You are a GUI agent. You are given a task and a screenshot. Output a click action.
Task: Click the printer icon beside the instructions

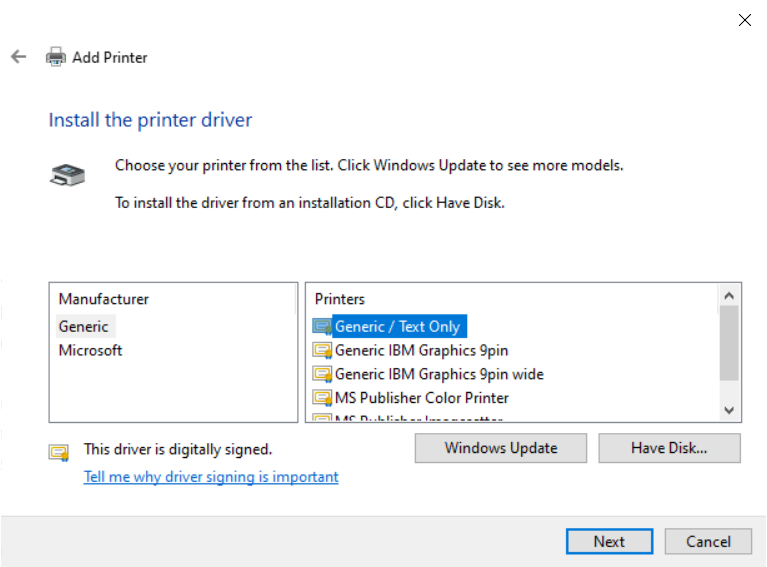(67, 175)
